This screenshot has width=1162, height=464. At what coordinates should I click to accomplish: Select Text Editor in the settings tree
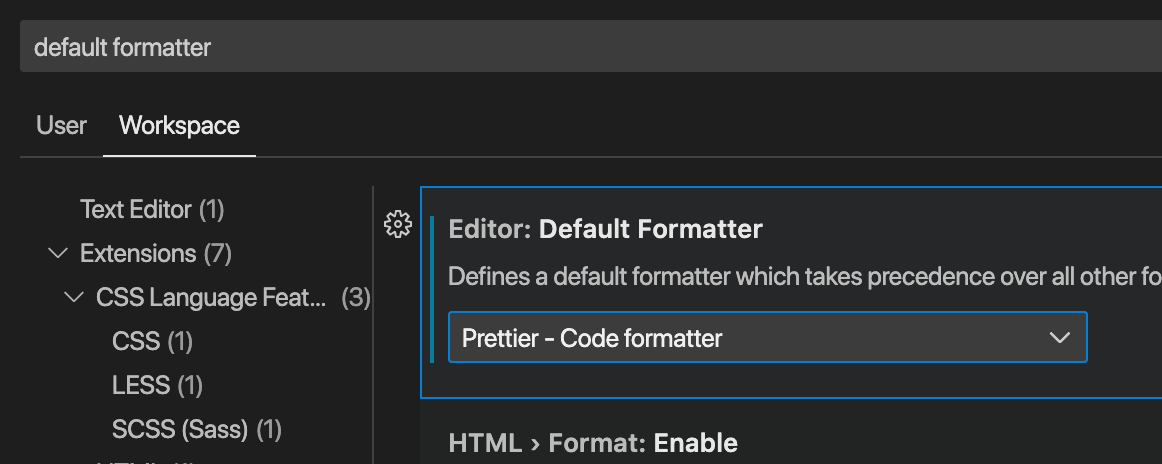coord(136,210)
